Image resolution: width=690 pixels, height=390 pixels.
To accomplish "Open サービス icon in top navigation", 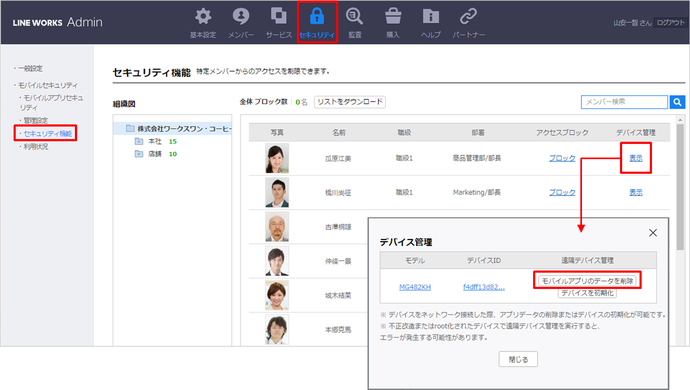I will pyautogui.click(x=279, y=16).
